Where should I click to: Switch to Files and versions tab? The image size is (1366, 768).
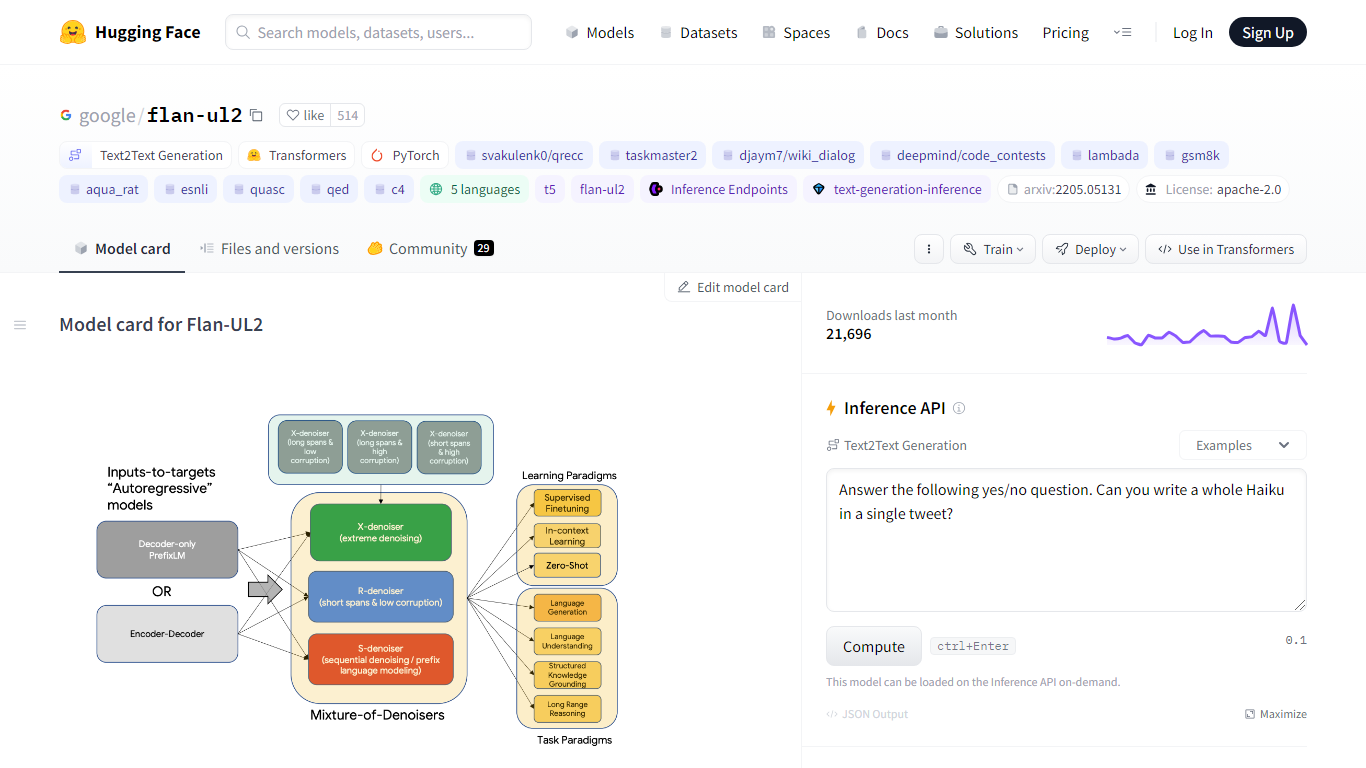269,249
